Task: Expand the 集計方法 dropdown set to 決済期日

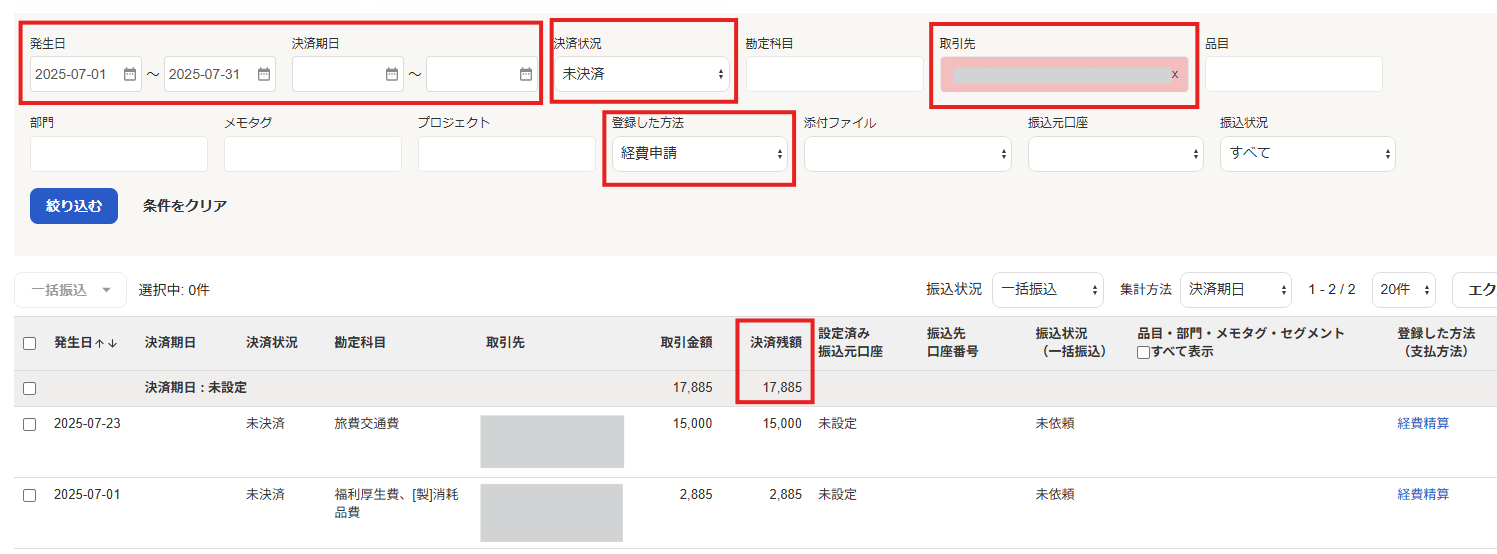Action: tap(1235, 289)
